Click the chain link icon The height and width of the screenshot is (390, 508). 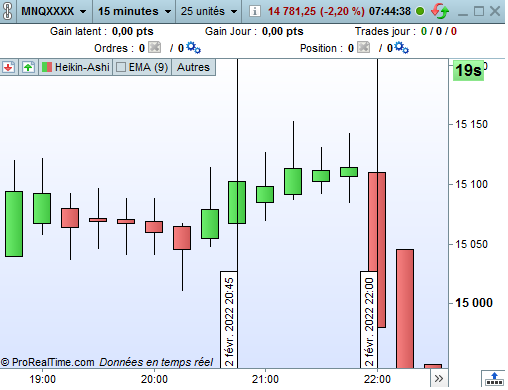point(7,11)
